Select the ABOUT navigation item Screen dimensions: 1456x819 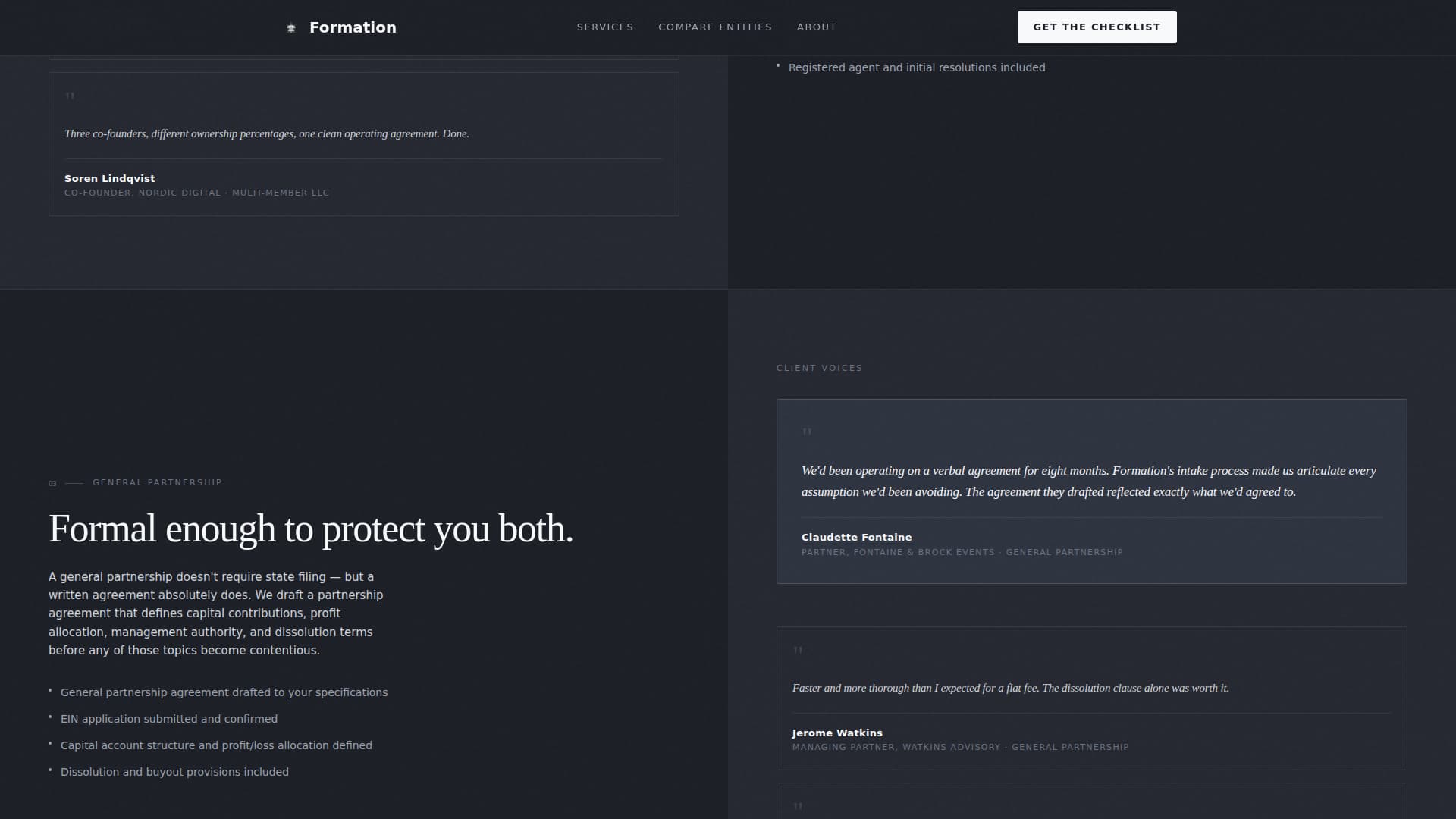coord(817,27)
